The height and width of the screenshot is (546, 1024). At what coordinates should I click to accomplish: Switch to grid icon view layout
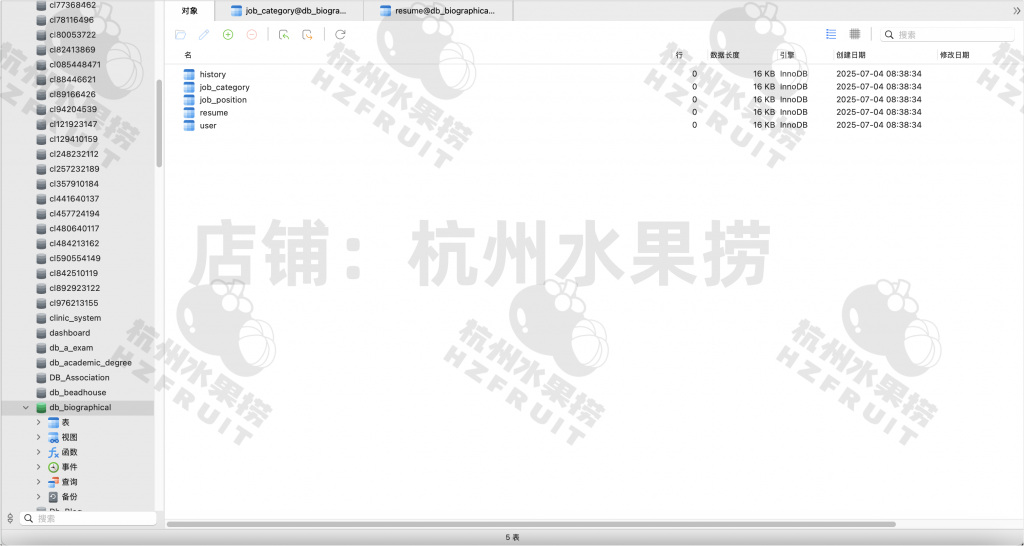click(855, 34)
